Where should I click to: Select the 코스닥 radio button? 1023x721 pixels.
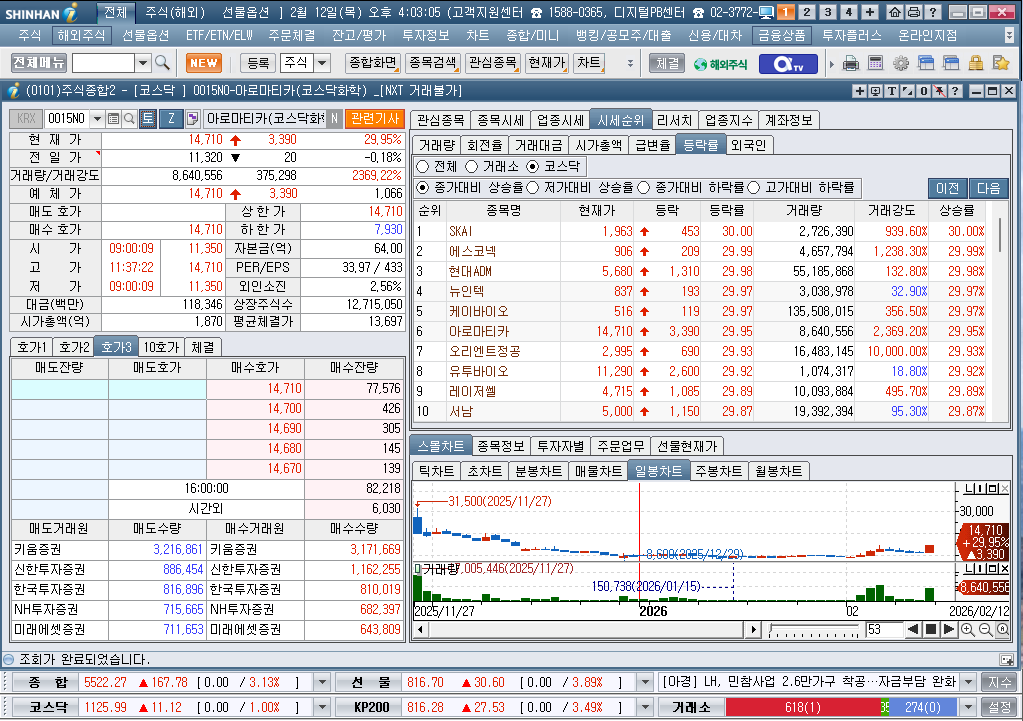[x=533, y=166]
